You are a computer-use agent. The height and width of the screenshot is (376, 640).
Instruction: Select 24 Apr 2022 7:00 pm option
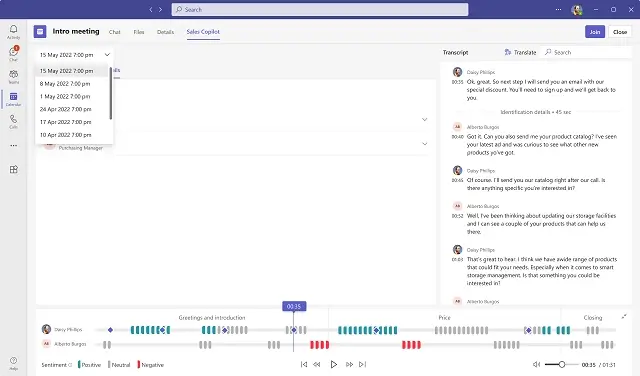[72, 109]
